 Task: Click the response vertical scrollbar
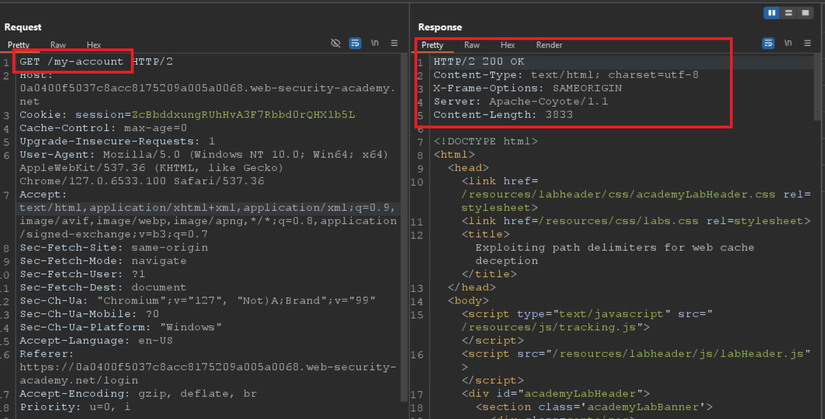[x=818, y=87]
